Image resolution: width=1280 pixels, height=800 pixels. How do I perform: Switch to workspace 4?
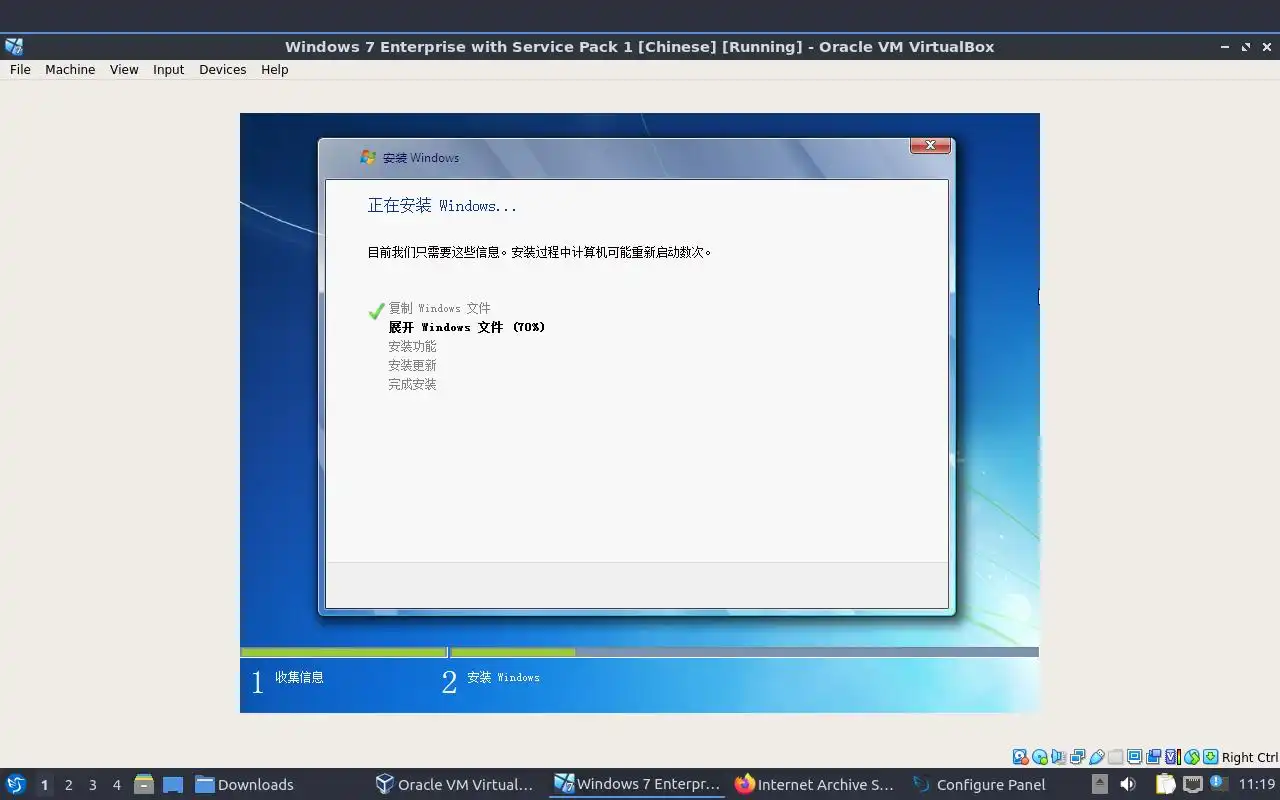tap(116, 784)
